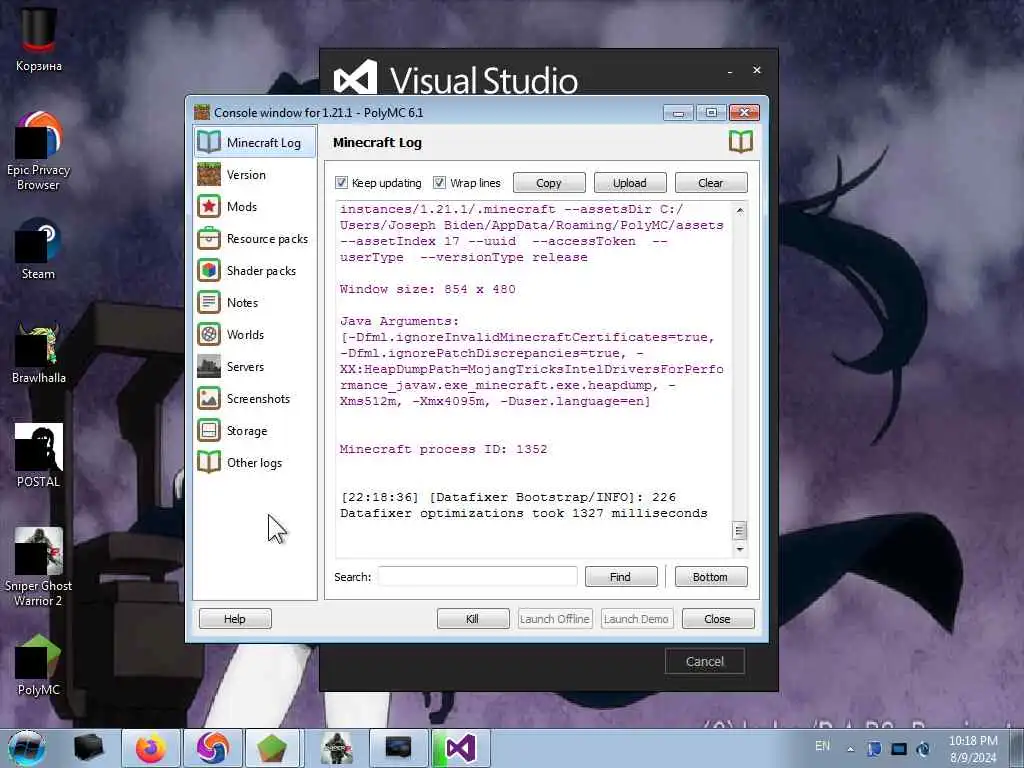Click the Storage icon in sidebar
Screen dimensions: 1024x768
click(x=209, y=430)
